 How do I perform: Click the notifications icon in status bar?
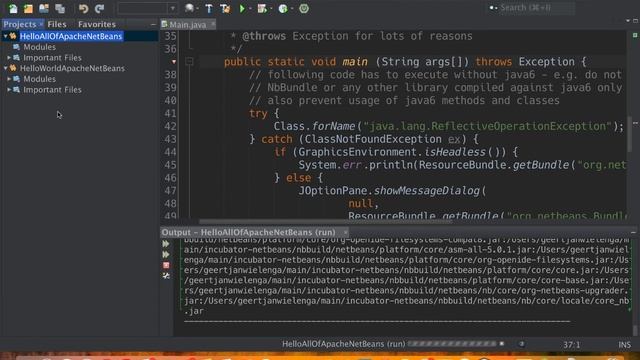(x=521, y=344)
